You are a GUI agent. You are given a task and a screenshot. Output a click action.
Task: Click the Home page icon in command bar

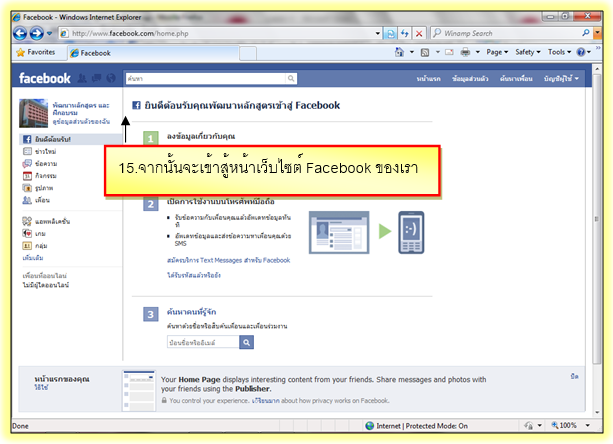399,52
